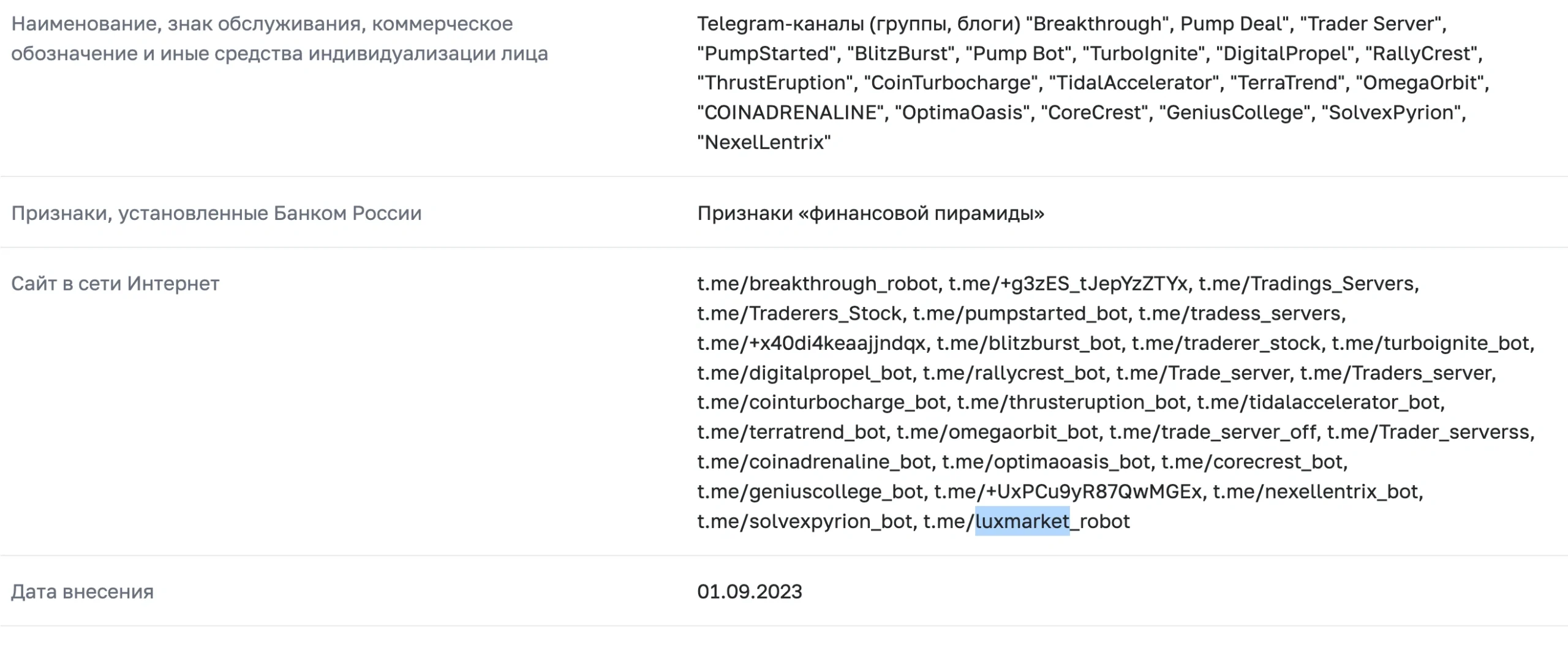The image size is (1568, 658).
Task: Click the t.me/blitzburst_bot address
Action: [x=1028, y=343]
